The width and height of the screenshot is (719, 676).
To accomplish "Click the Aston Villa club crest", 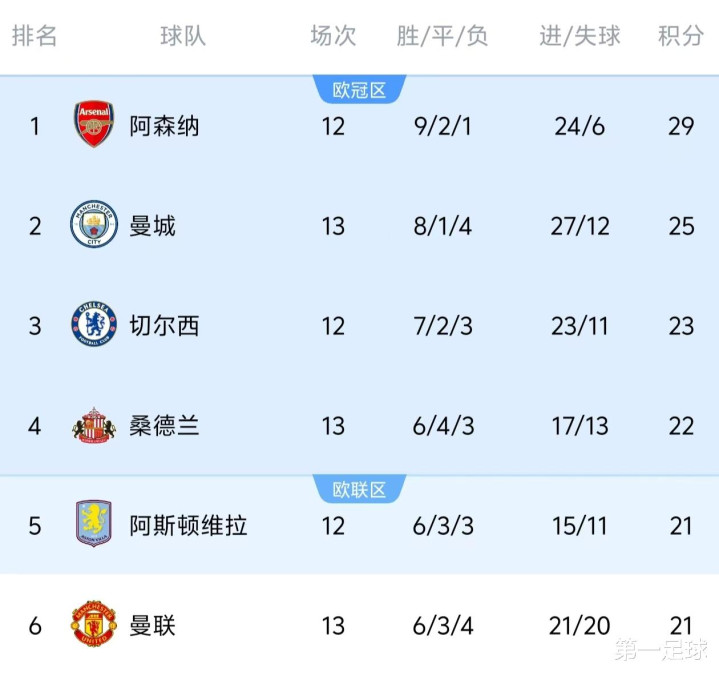I will tap(94, 525).
